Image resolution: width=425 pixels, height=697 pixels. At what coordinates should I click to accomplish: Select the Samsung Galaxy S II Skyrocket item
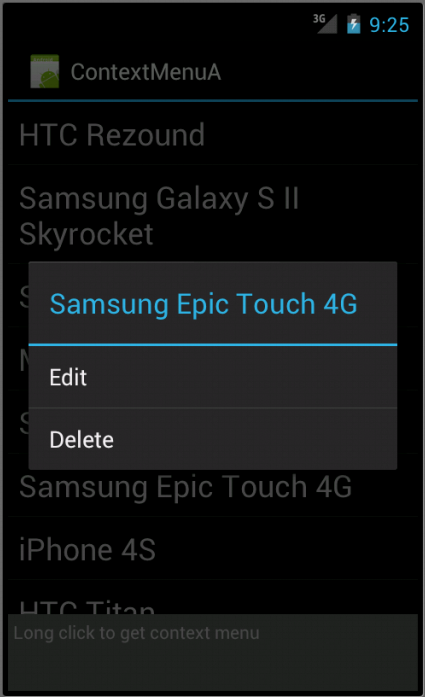click(x=213, y=215)
